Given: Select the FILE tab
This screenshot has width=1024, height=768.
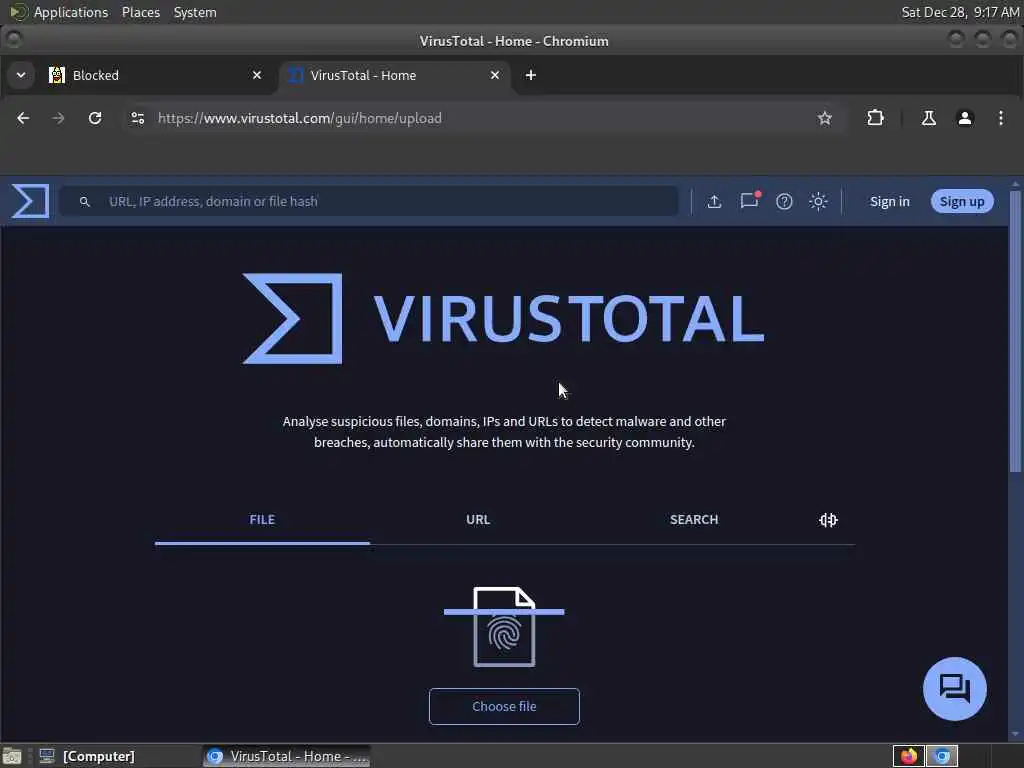Looking at the screenshot, I should click(x=262, y=520).
